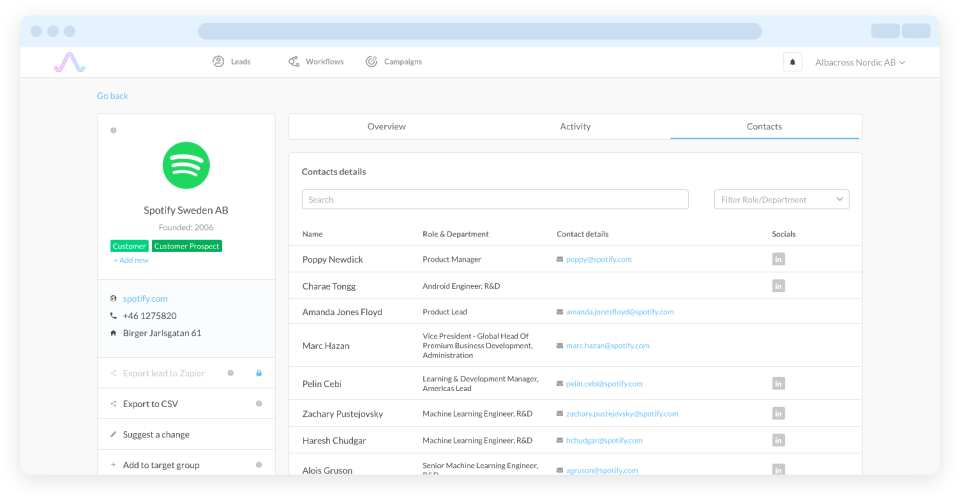Select the Marc Hazan contact name
Screen dimensions: 960x500
(326, 346)
